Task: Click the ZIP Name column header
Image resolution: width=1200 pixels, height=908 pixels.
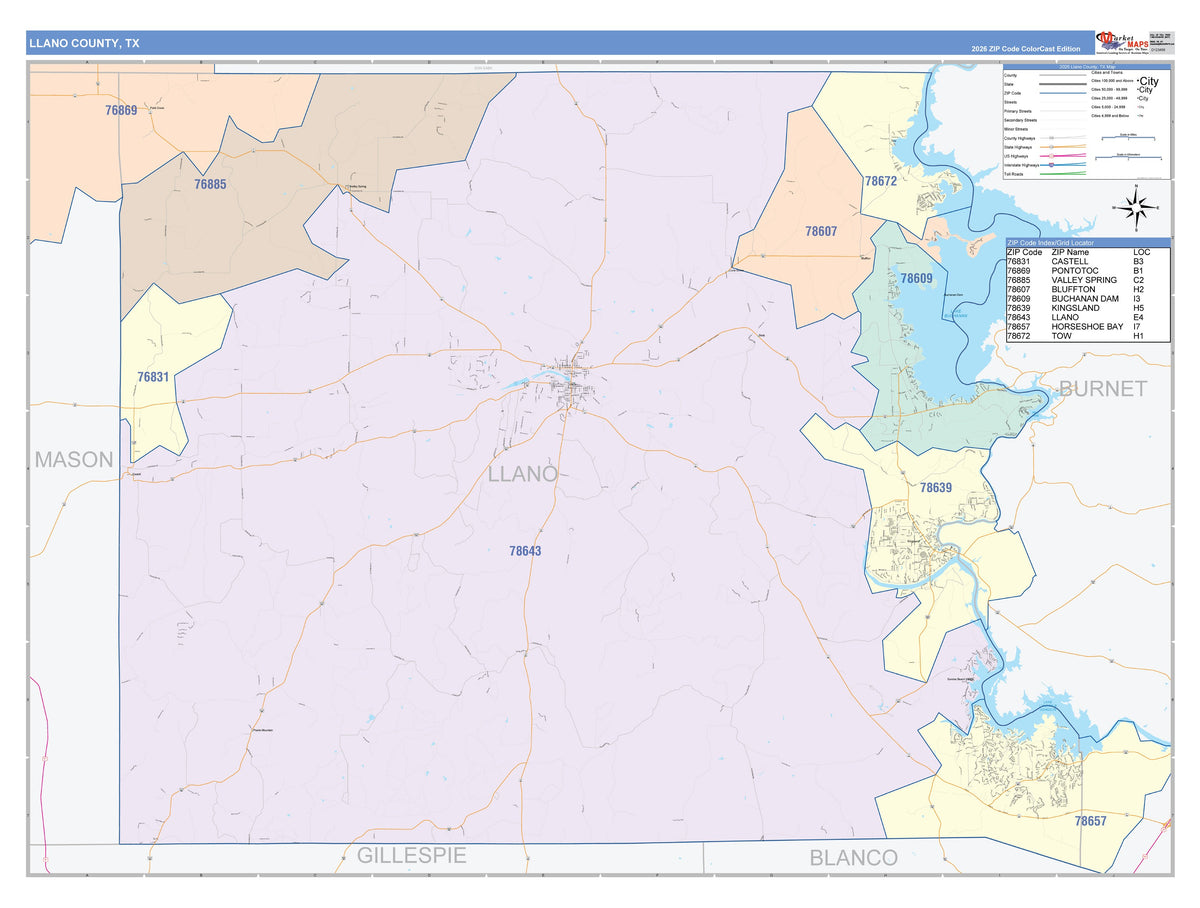Action: tap(1070, 252)
